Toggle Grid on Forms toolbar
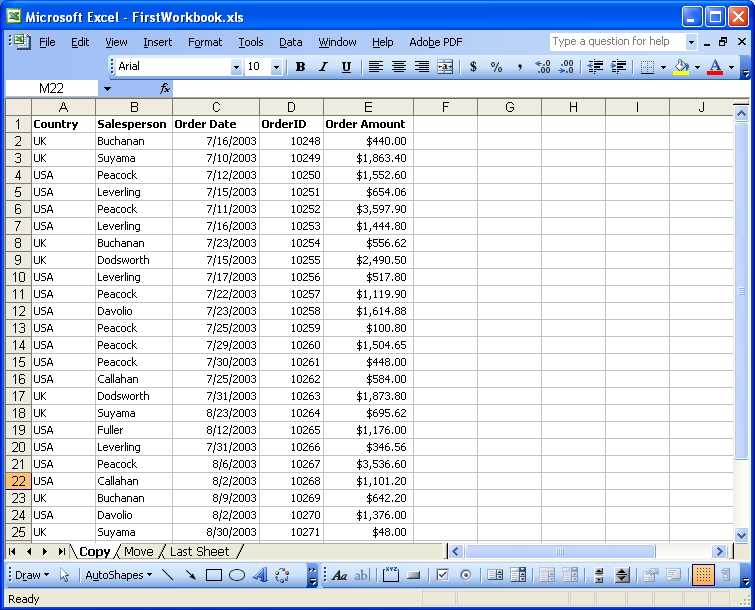 [x=703, y=575]
